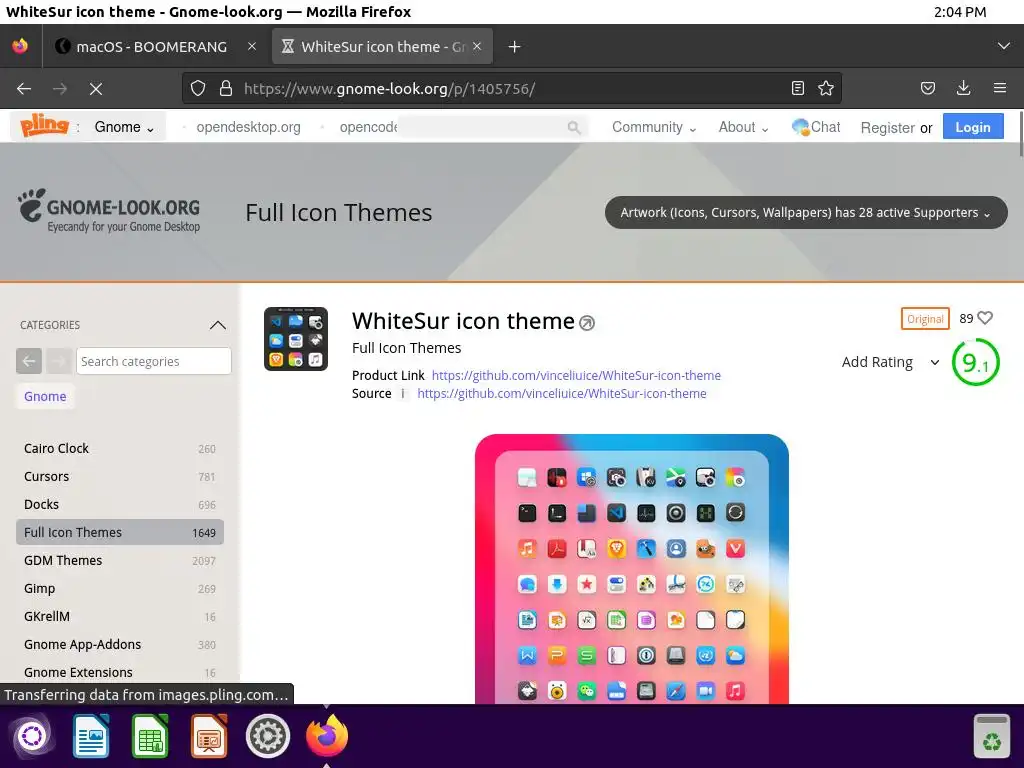Open the Gnome App-Addons category
This screenshot has height=768, width=1024.
tap(120, 645)
